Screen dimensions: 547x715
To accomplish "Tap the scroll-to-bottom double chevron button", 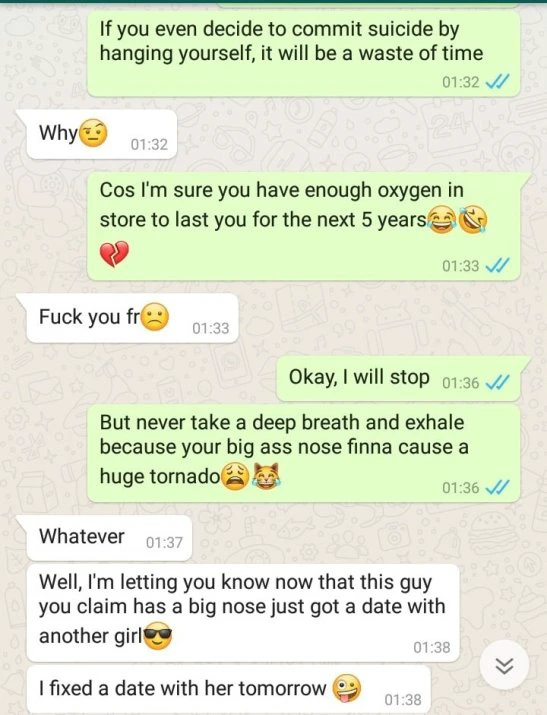I will tap(505, 664).
